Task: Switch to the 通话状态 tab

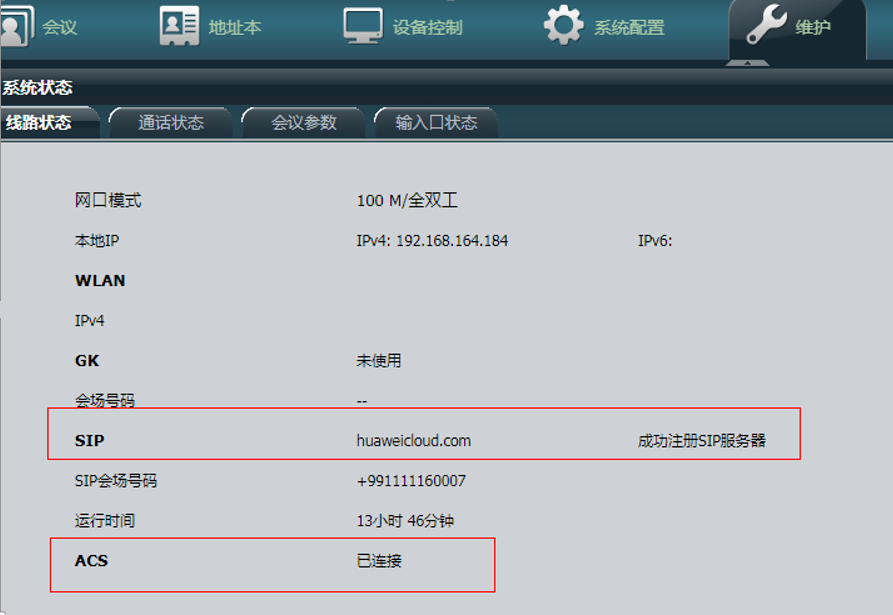Action: pyautogui.click(x=171, y=123)
